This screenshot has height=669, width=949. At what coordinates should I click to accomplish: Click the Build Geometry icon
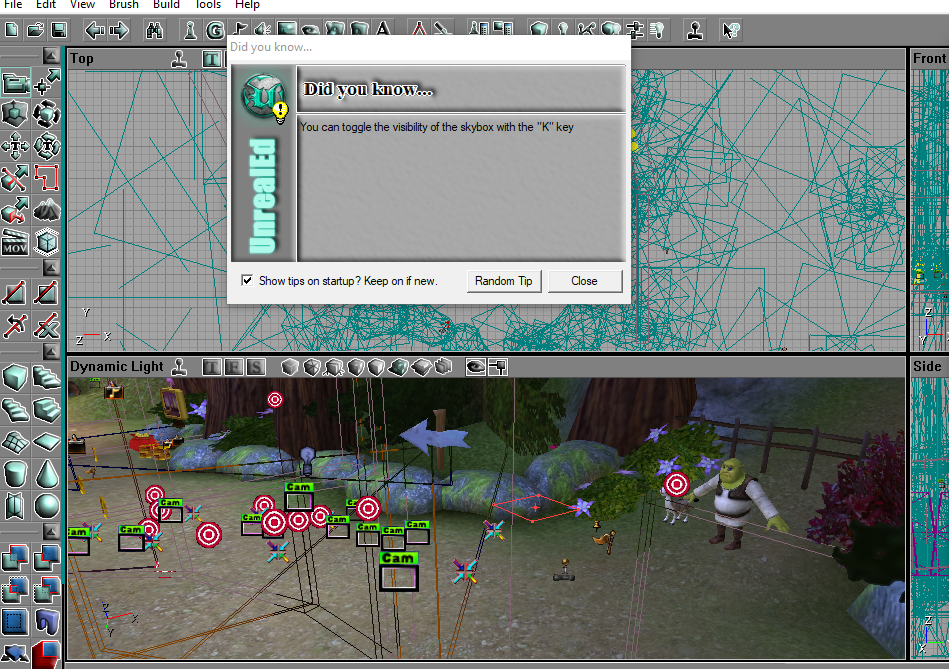pyautogui.click(x=539, y=30)
